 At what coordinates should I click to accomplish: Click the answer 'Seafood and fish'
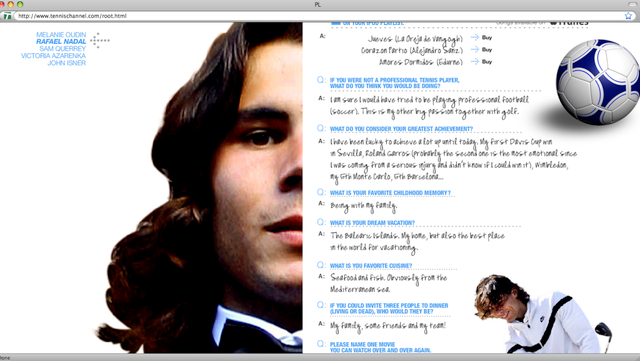coord(389,283)
